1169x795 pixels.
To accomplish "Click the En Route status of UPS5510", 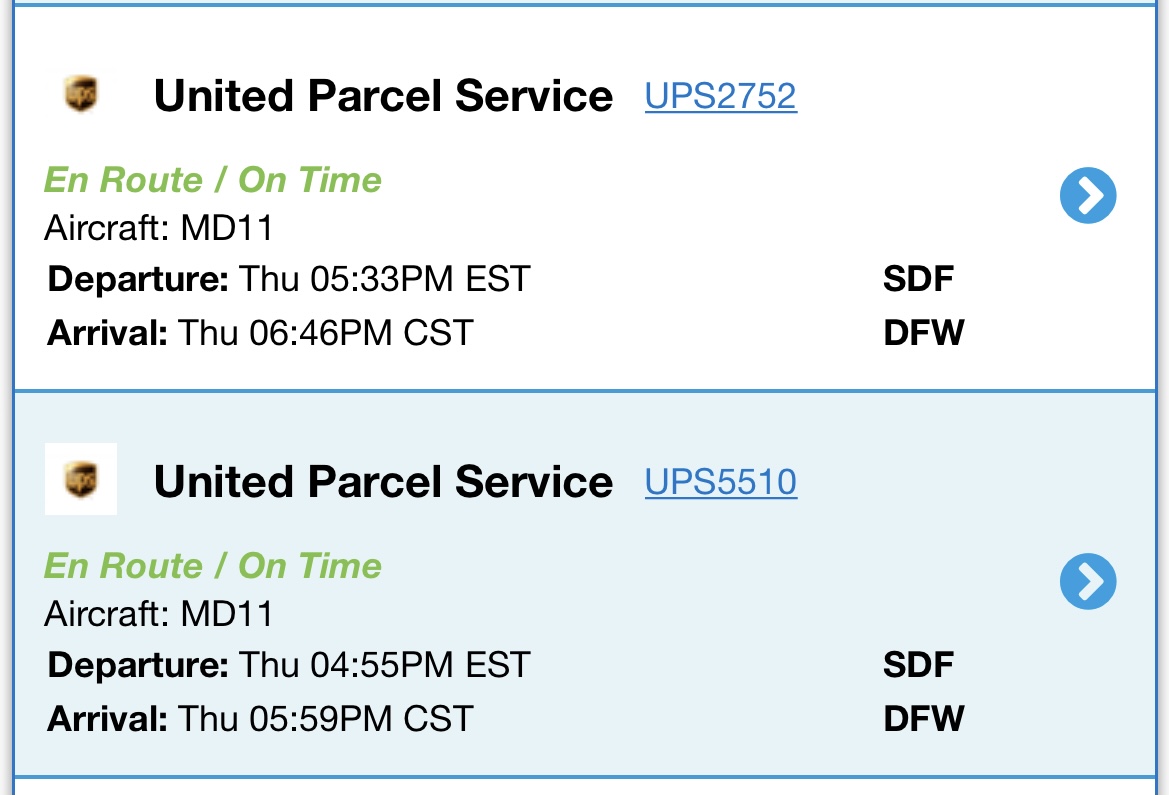I will [212, 566].
